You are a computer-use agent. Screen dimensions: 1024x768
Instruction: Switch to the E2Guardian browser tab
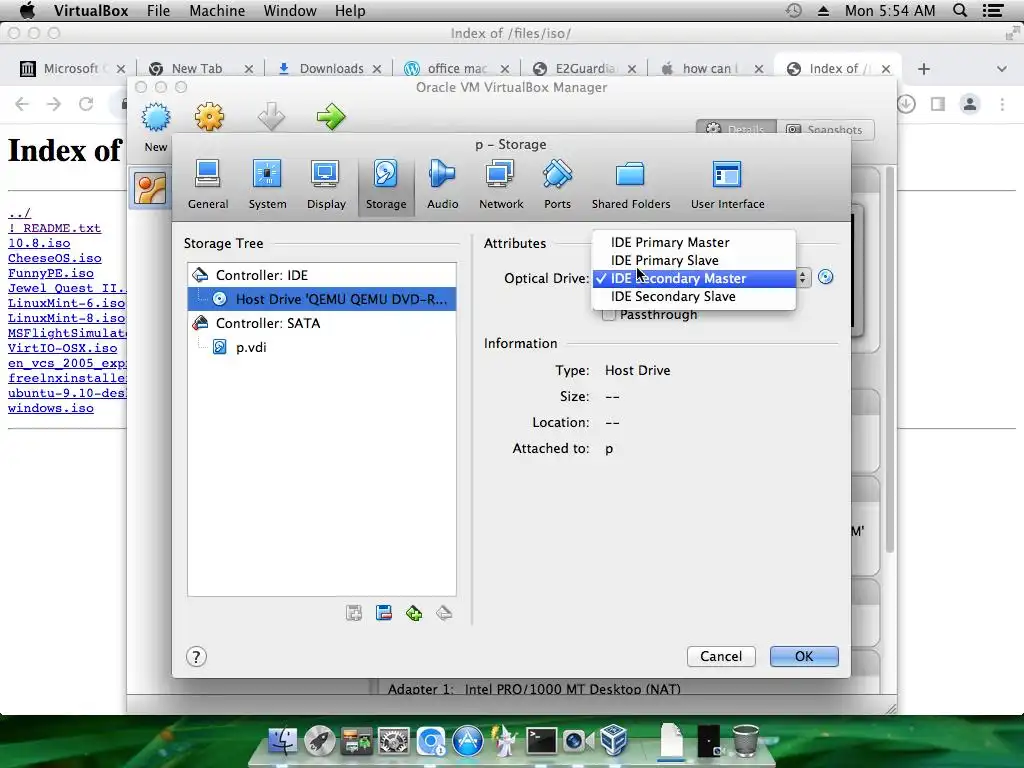tap(584, 69)
